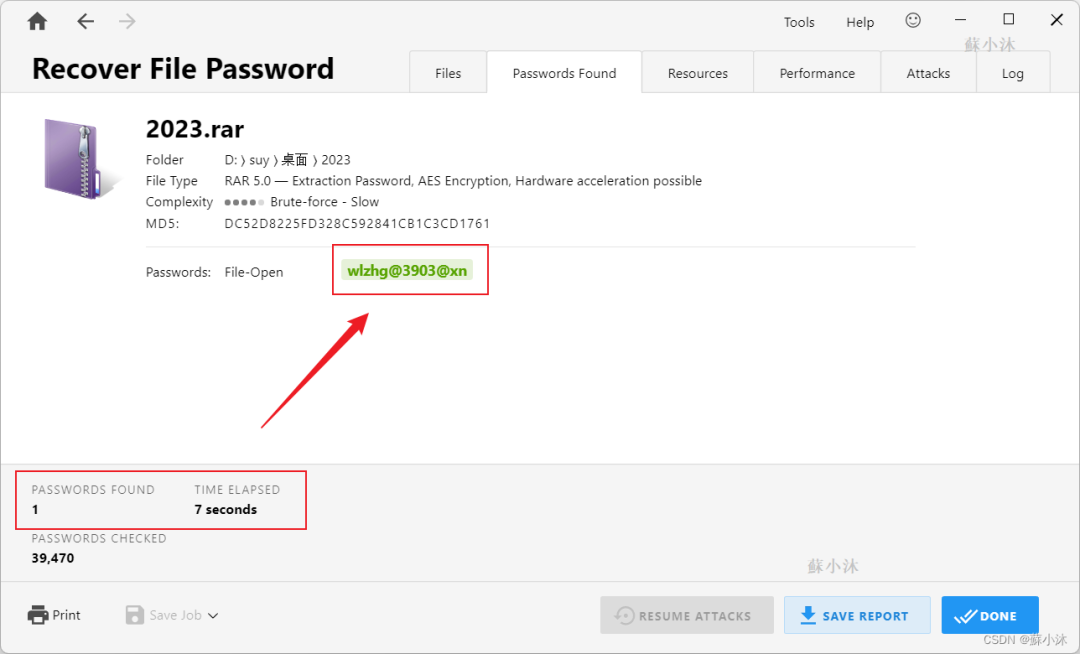Switch to the Files tab
The width and height of the screenshot is (1080, 654).
pyautogui.click(x=448, y=73)
